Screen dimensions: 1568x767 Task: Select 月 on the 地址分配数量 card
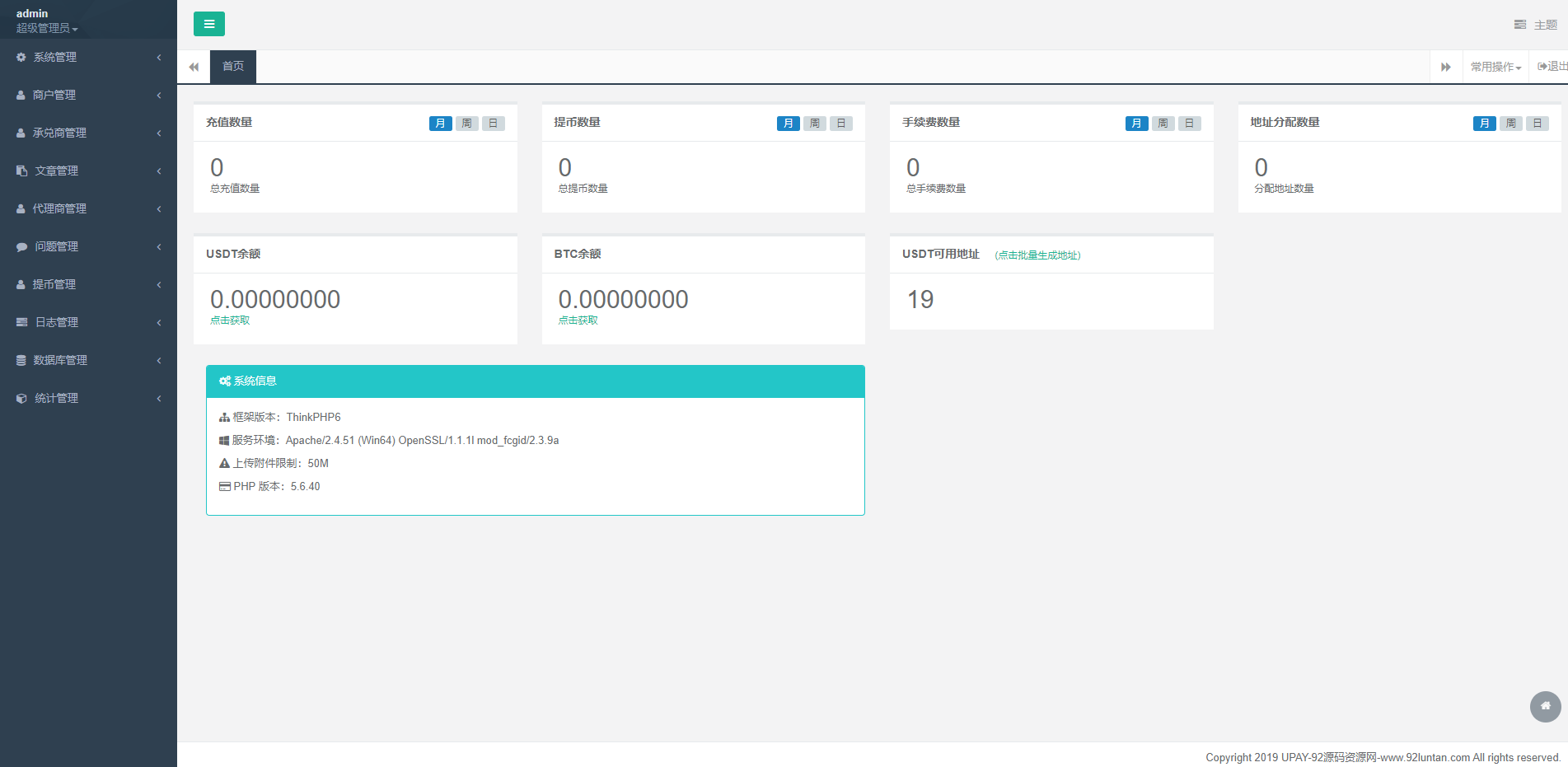pos(1485,124)
